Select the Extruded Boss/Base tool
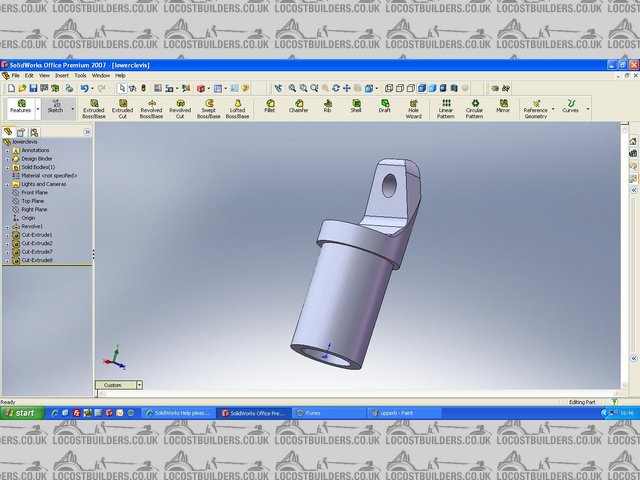 click(93, 108)
